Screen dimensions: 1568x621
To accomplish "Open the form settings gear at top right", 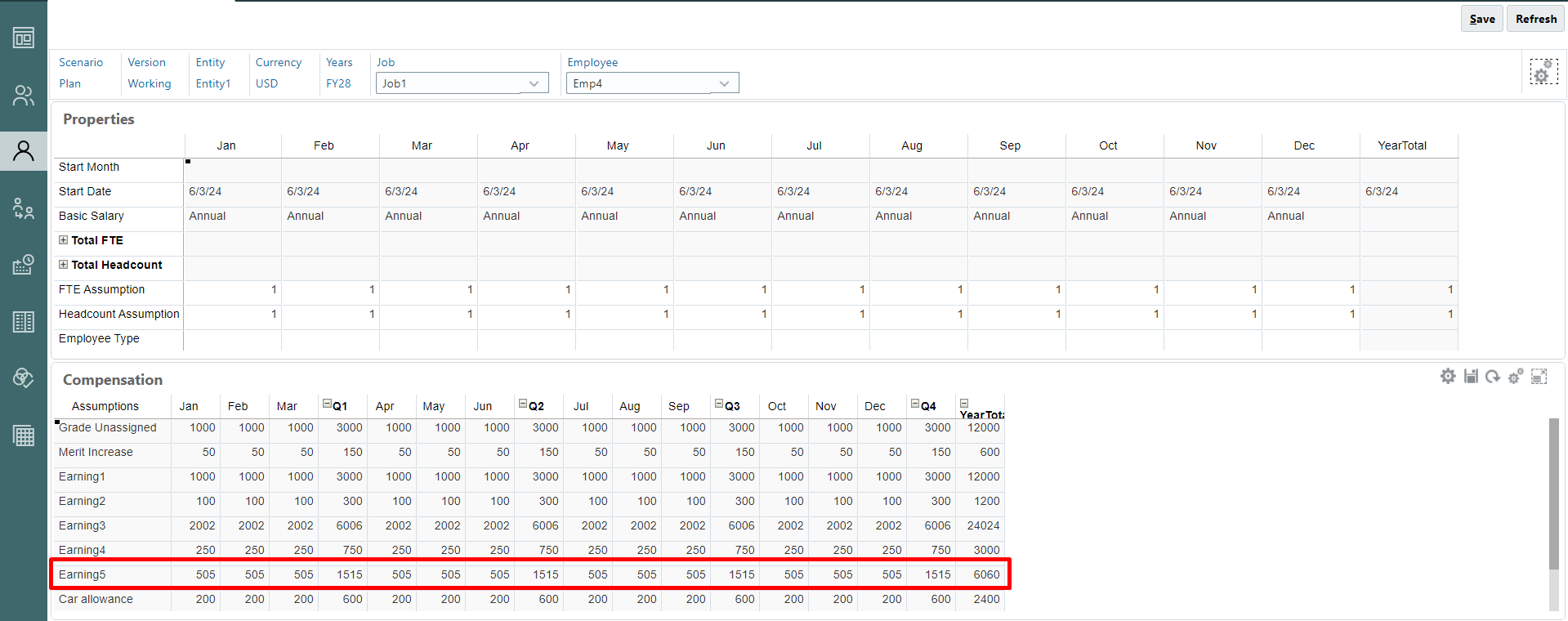I will (x=1543, y=72).
